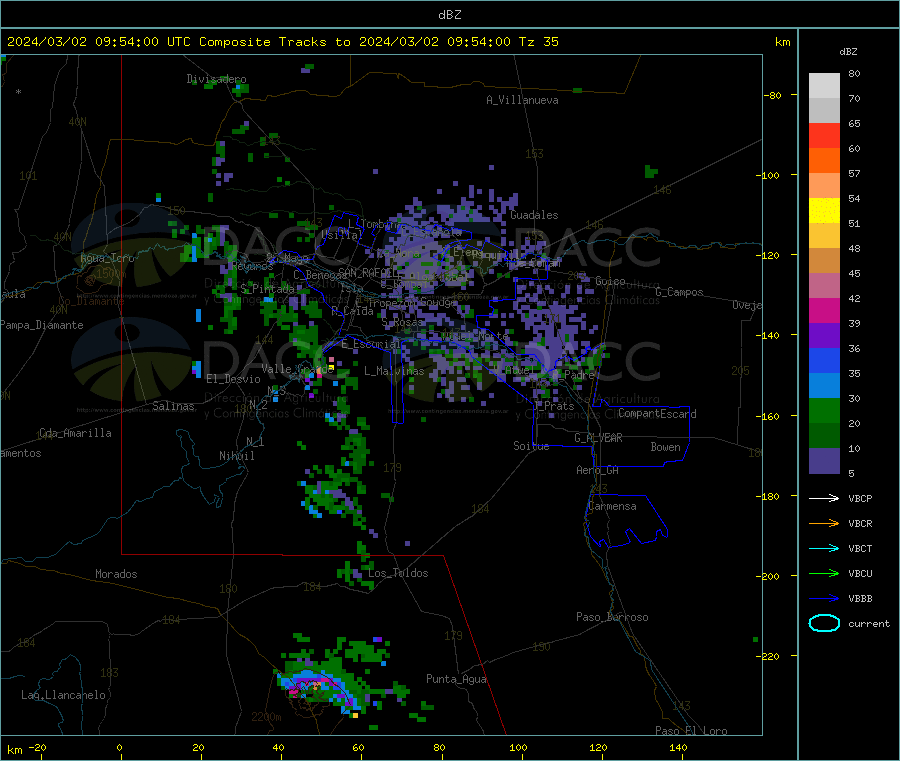Click the cyan 'current' ellipse icon
This screenshot has height=761, width=900.
coord(824,623)
